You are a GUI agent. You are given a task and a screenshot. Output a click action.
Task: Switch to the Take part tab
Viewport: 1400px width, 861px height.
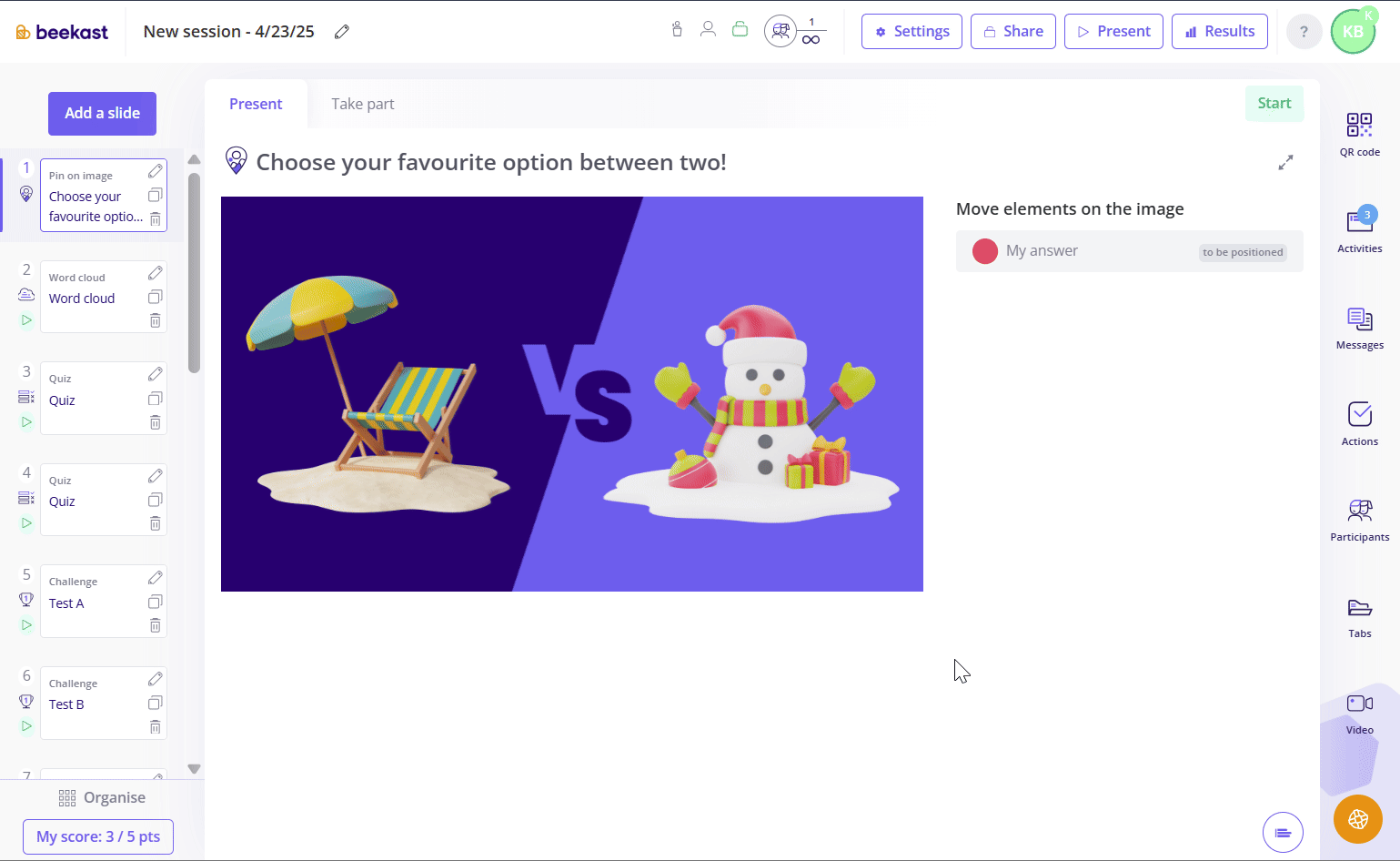tap(362, 104)
